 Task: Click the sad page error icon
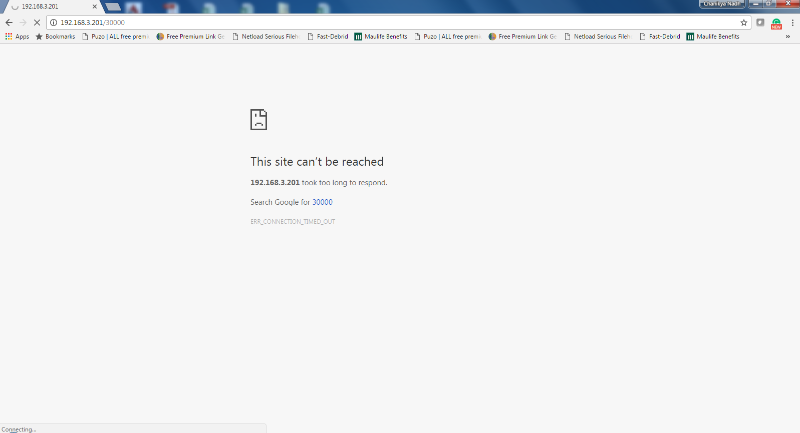(x=259, y=119)
